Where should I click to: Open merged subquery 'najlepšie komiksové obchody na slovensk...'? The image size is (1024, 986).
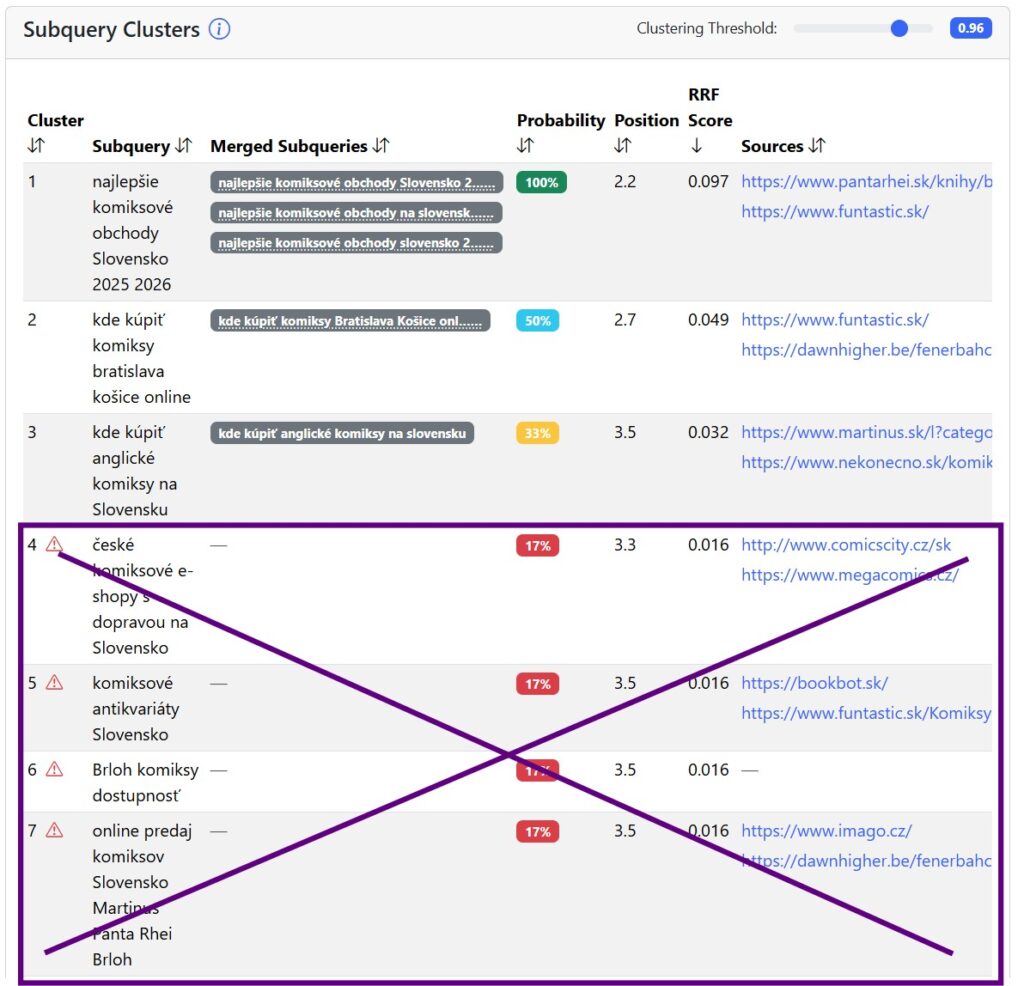tap(356, 213)
